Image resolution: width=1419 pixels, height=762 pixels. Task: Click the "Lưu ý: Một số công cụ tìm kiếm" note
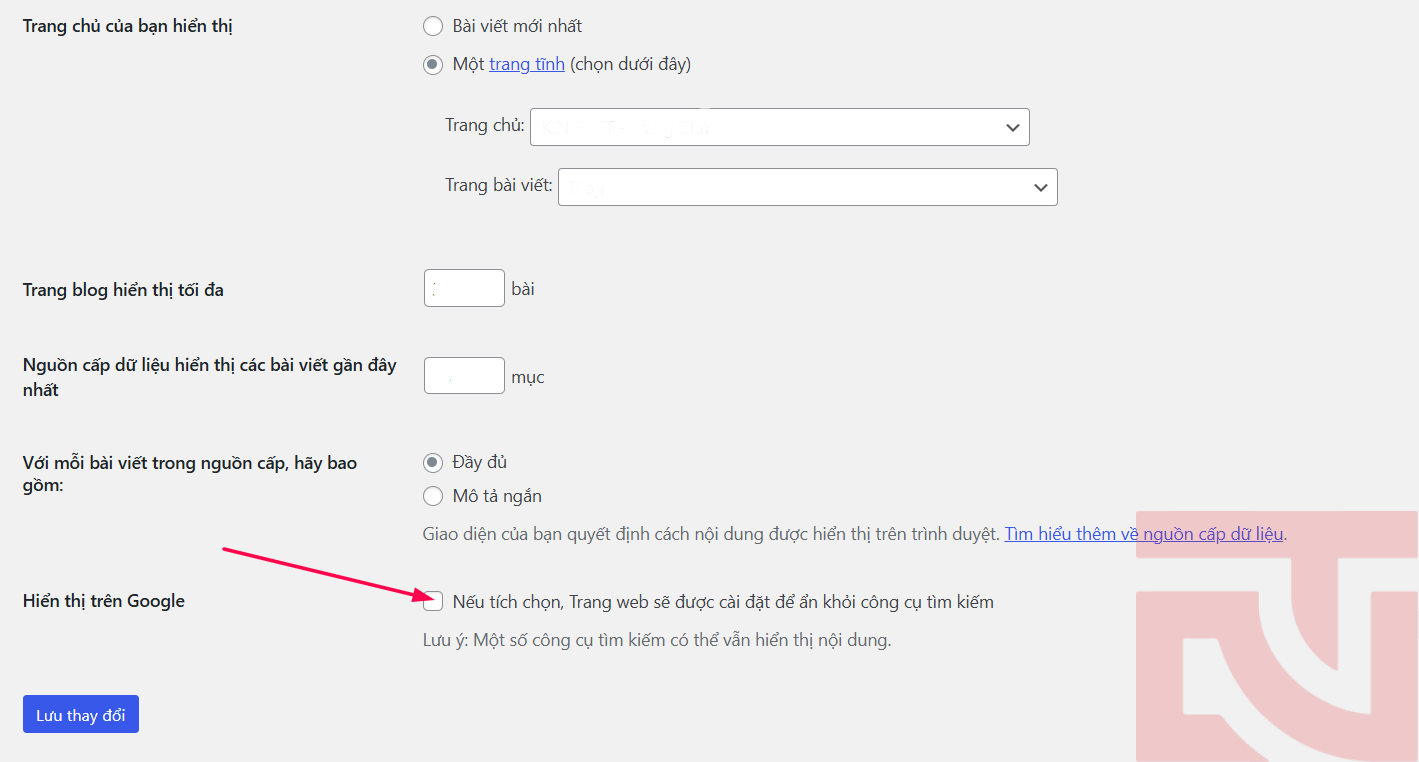point(657,640)
